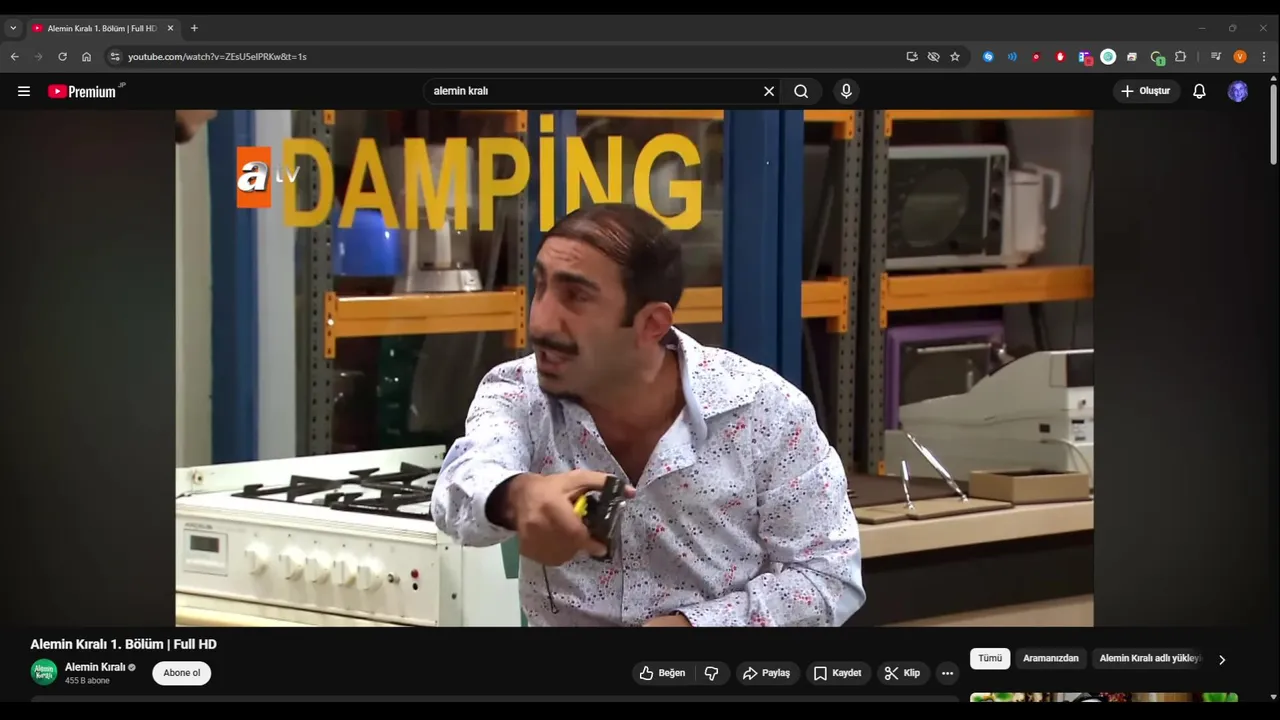
Task: Open the Alemin Kıralı channel avatar
Action: (44, 672)
